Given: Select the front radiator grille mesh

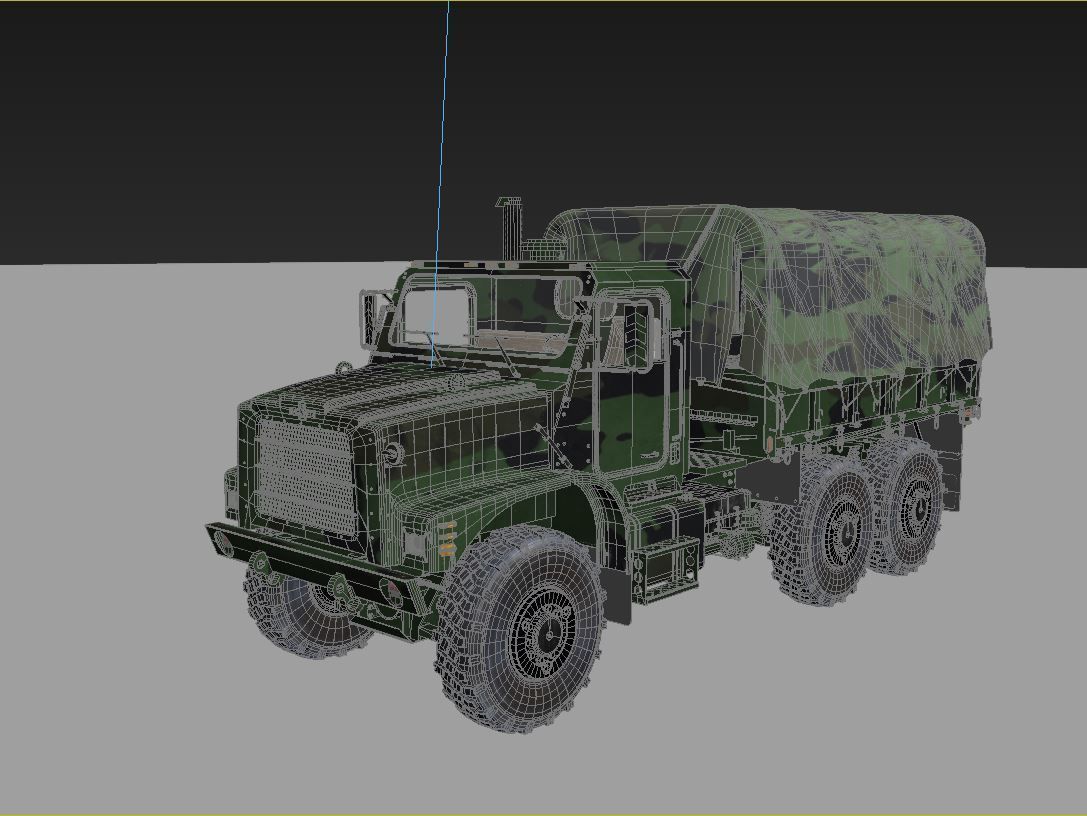Looking at the screenshot, I should coord(306,476).
